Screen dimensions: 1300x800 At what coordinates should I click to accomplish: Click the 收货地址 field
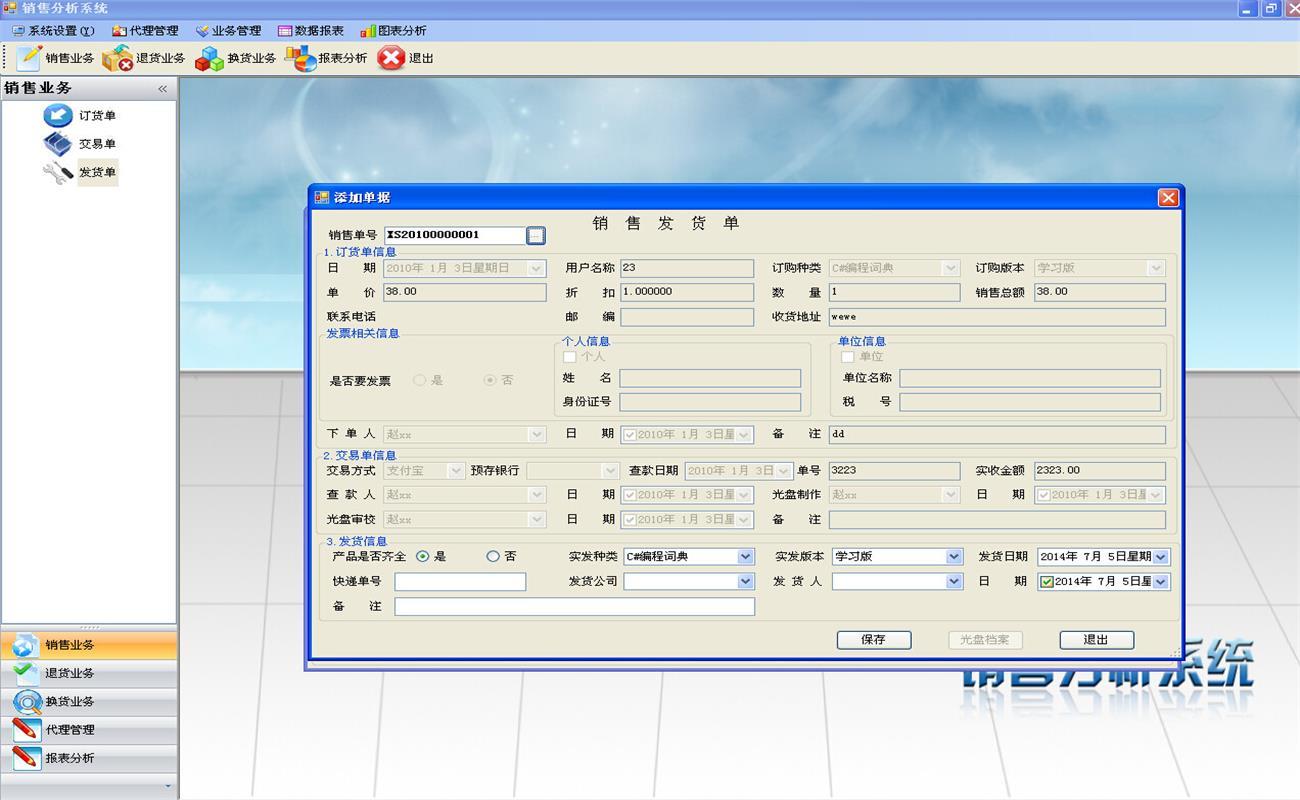997,317
